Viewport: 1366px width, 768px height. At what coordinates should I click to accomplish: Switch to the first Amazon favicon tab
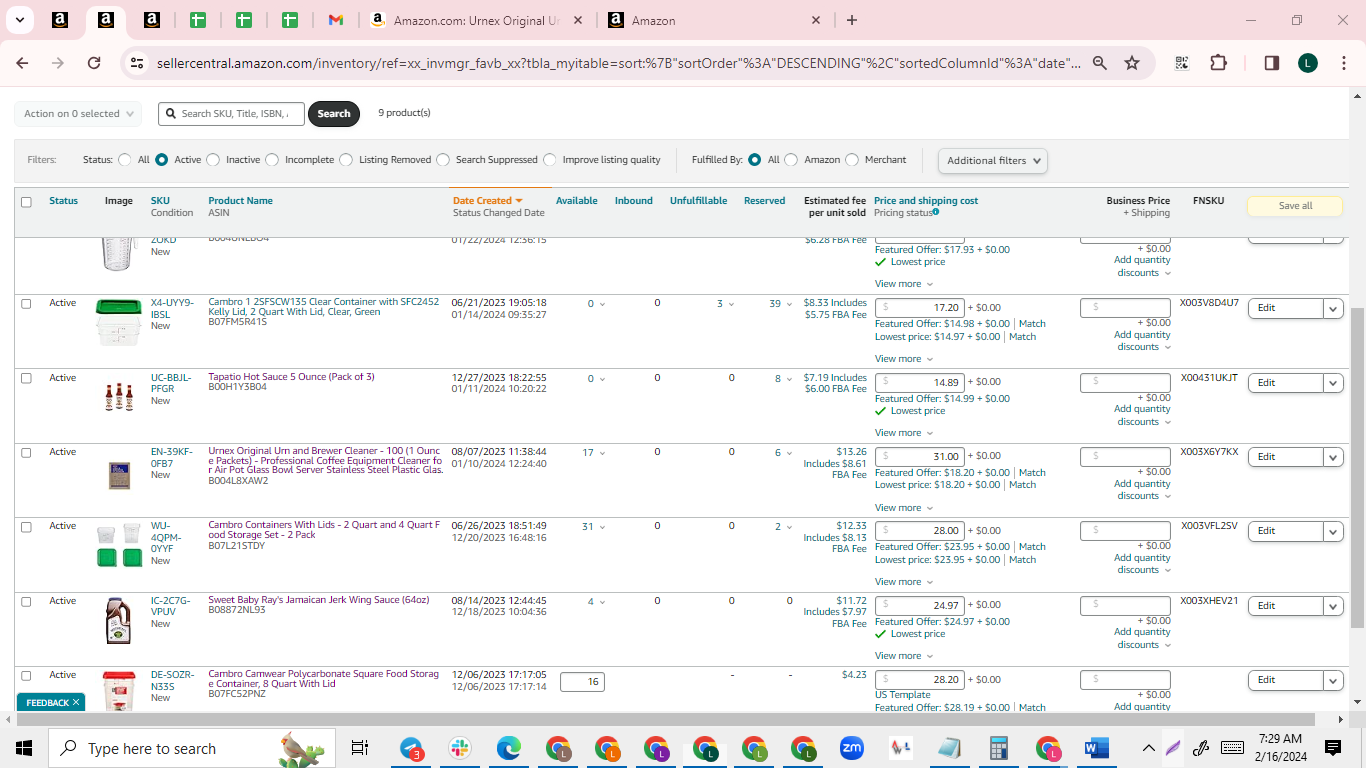click(x=60, y=20)
